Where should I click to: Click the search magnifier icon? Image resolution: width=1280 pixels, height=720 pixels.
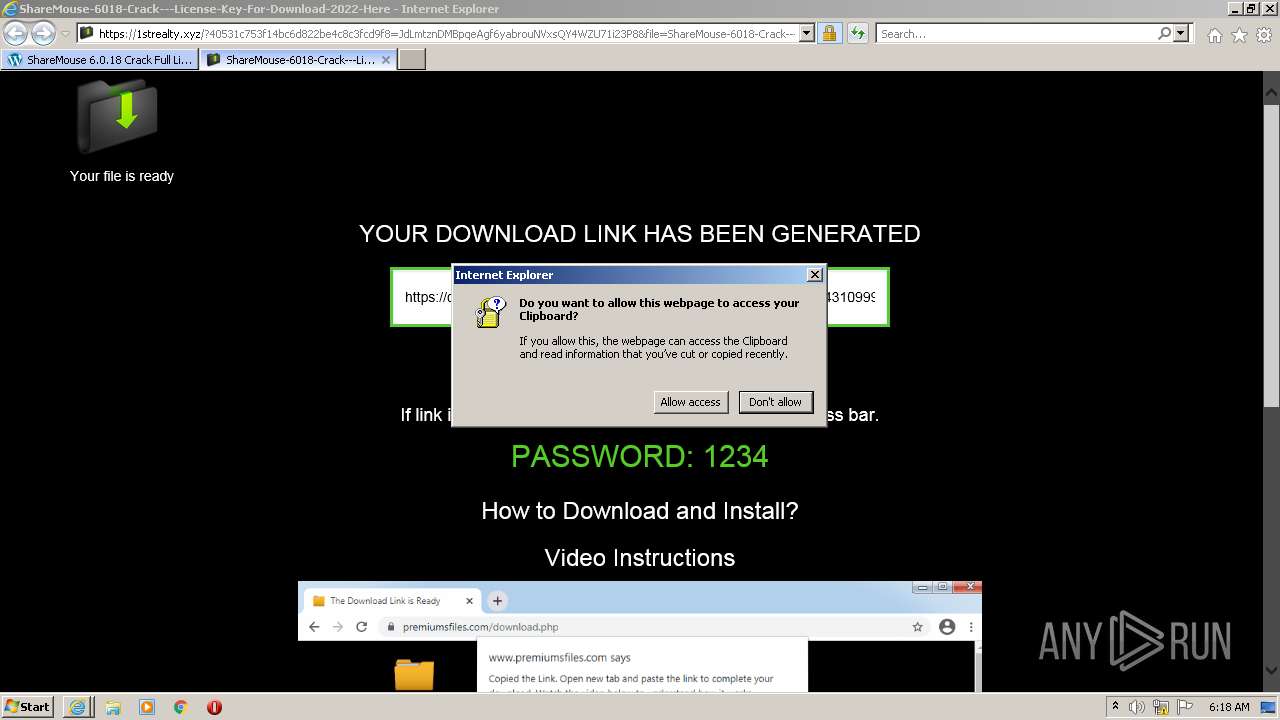1164,33
